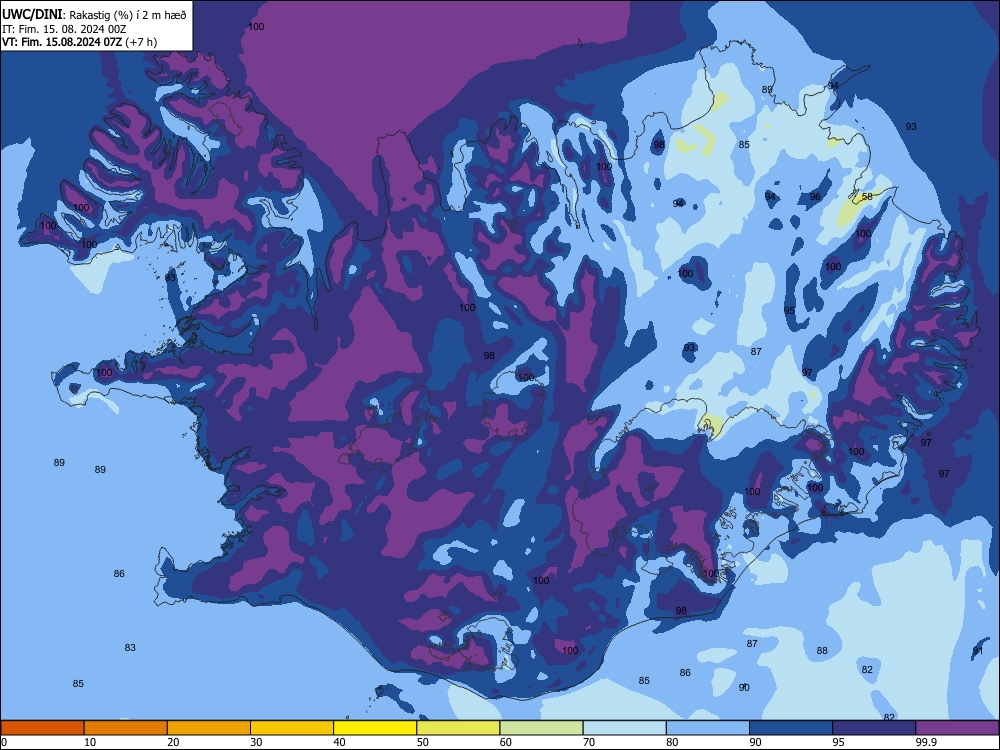Click the '70' legend scale label
The image size is (1000, 750).
[589, 742]
